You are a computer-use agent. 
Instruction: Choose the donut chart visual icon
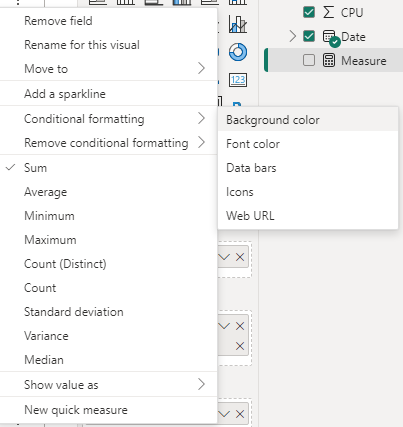[238, 52]
